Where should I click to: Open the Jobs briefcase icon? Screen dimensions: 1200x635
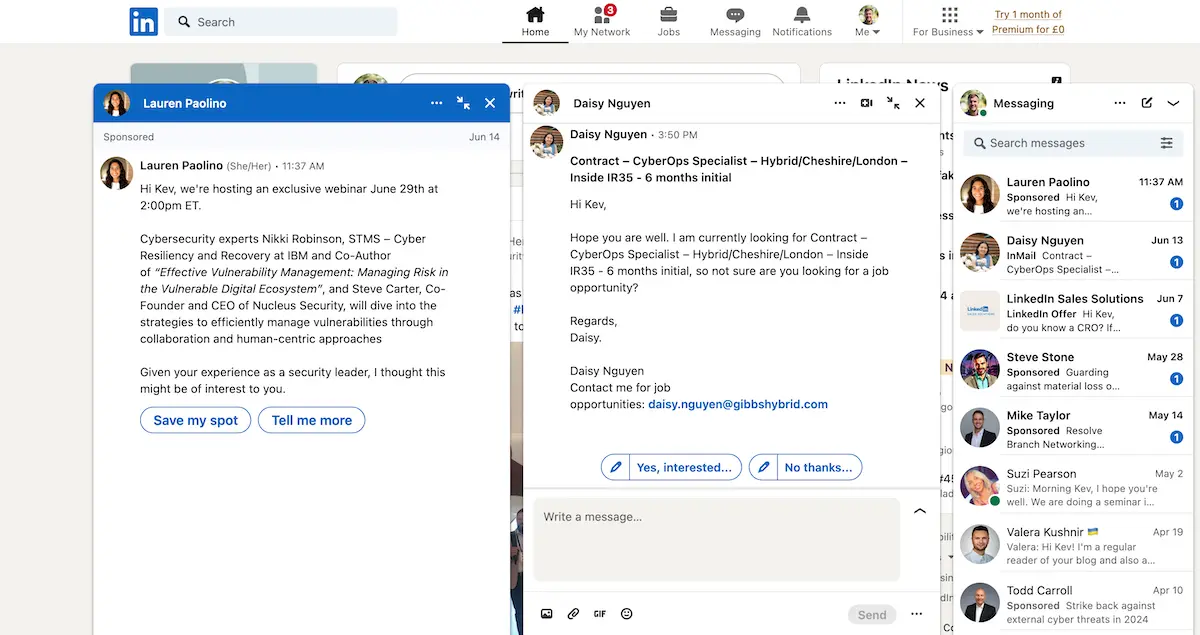coord(669,15)
